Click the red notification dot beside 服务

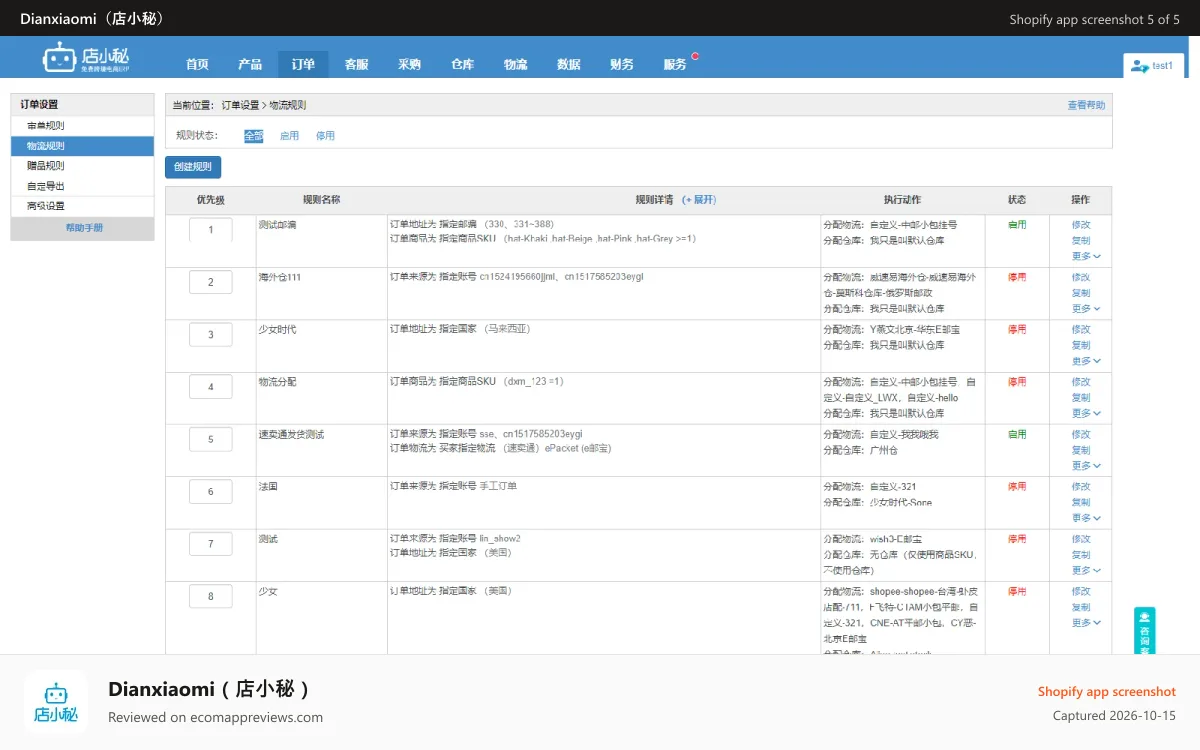[695, 56]
